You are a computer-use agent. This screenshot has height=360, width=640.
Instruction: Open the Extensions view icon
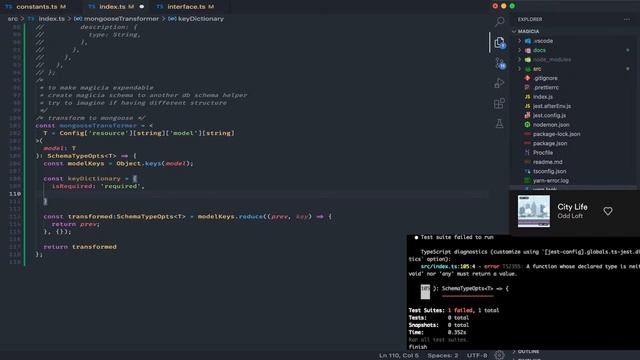[499, 103]
